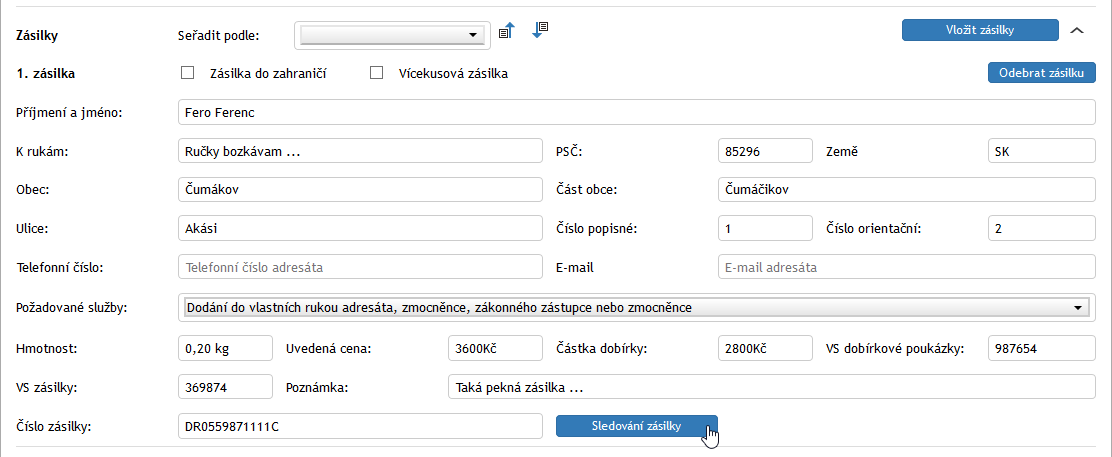Screen dimensions: 1112x457
Task: Click the sort ascending icon
Action: click(506, 31)
